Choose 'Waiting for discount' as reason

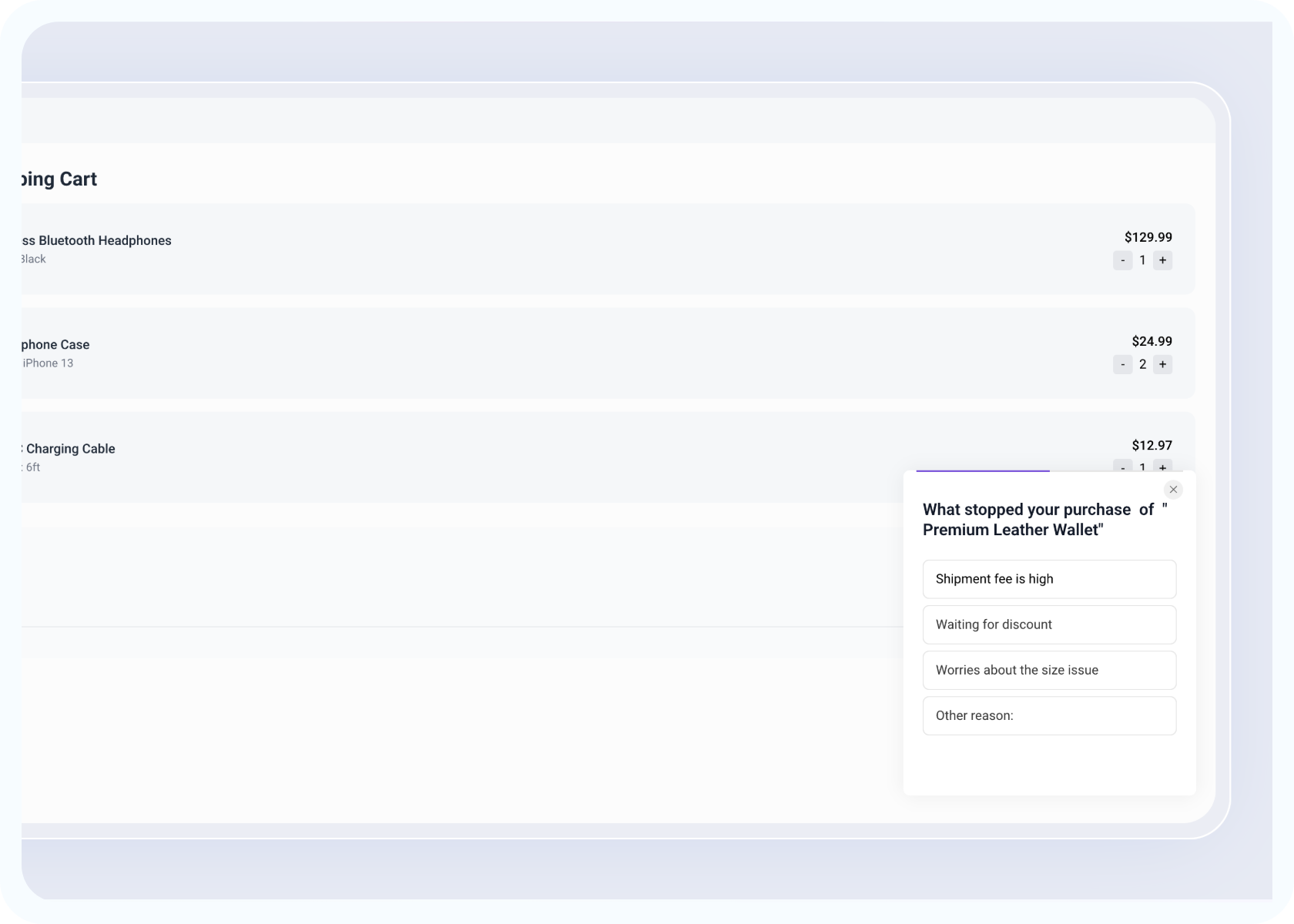(1049, 624)
